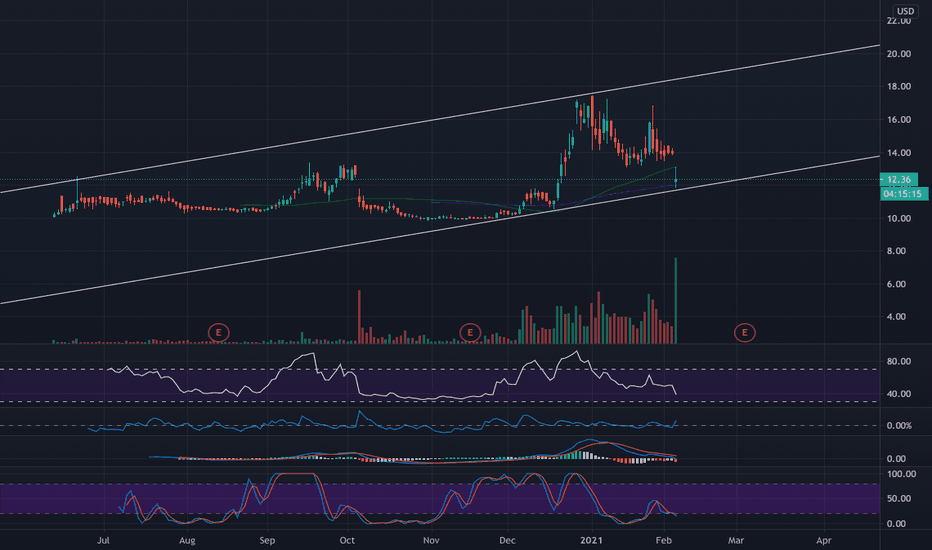Click the RSI 80.00 scale label
932x550 pixels.
click(x=899, y=361)
